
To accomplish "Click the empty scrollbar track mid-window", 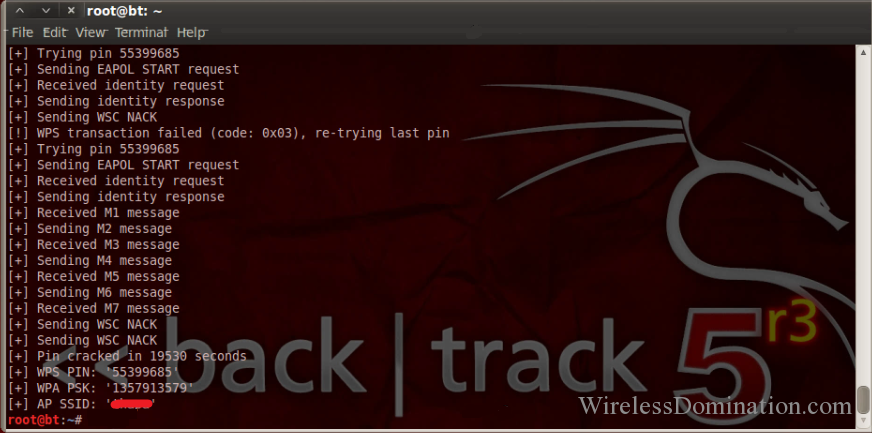I will point(863,222).
